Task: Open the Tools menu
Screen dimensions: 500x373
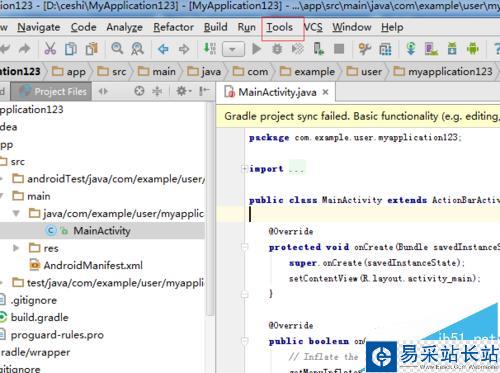Action: [x=279, y=27]
